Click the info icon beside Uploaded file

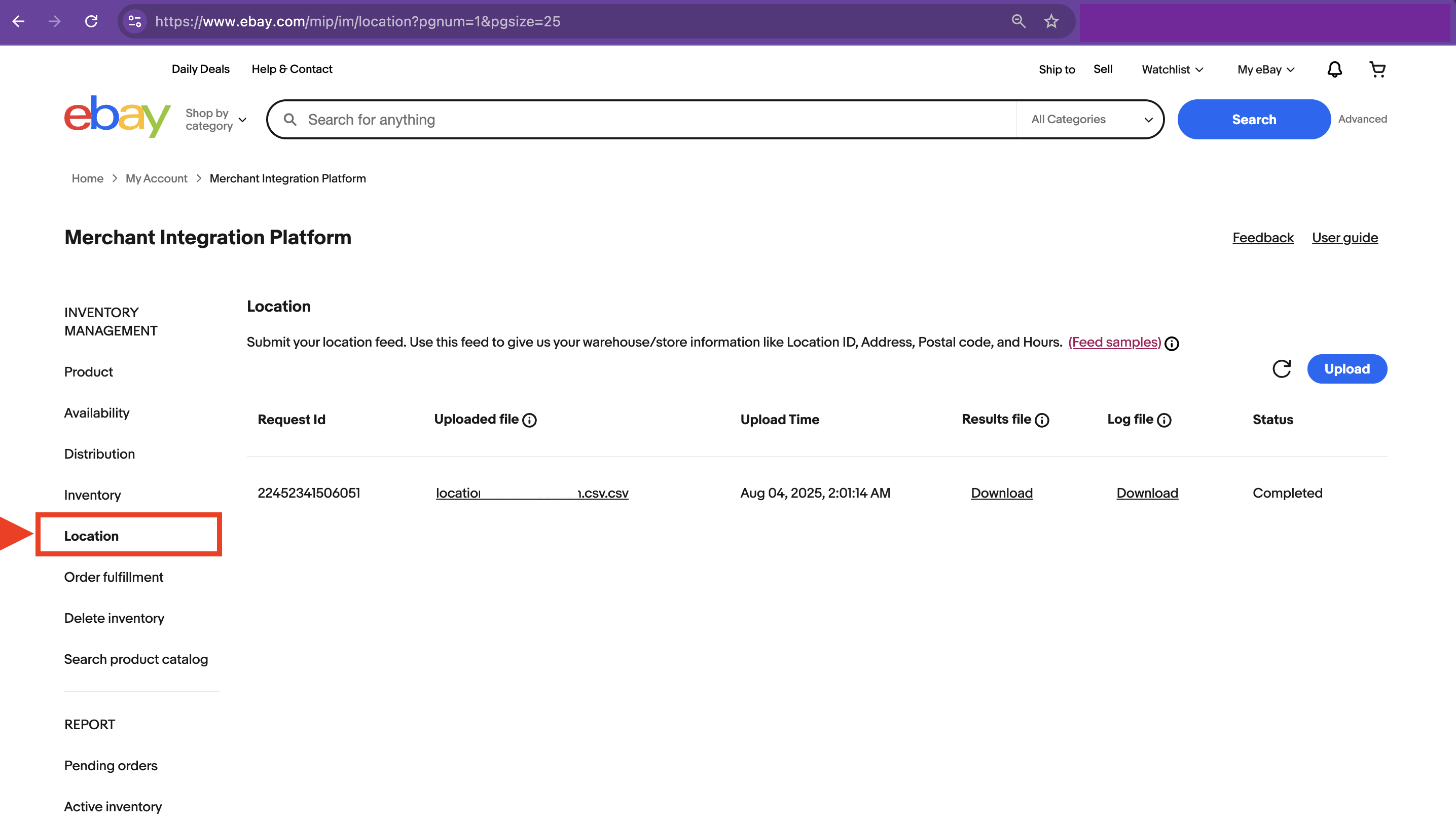point(529,421)
